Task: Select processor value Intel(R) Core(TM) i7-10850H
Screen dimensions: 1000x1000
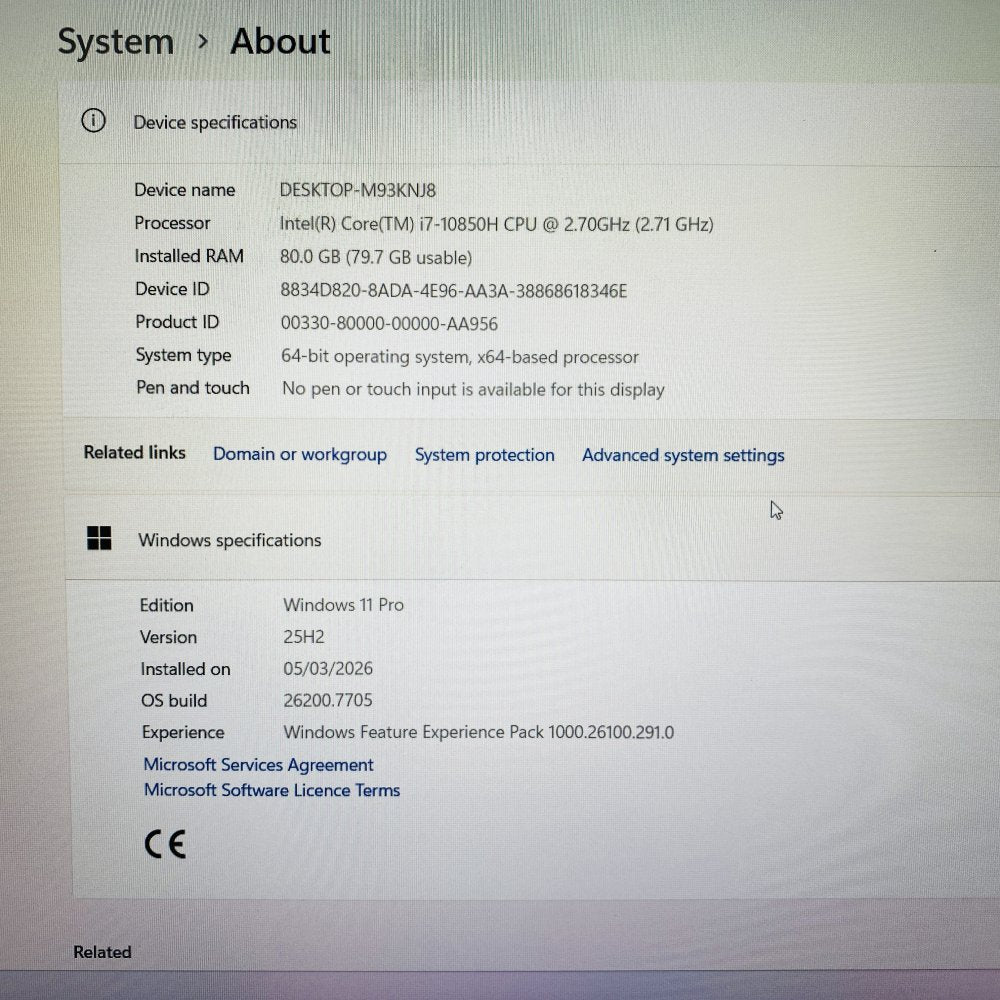Action: click(x=496, y=224)
